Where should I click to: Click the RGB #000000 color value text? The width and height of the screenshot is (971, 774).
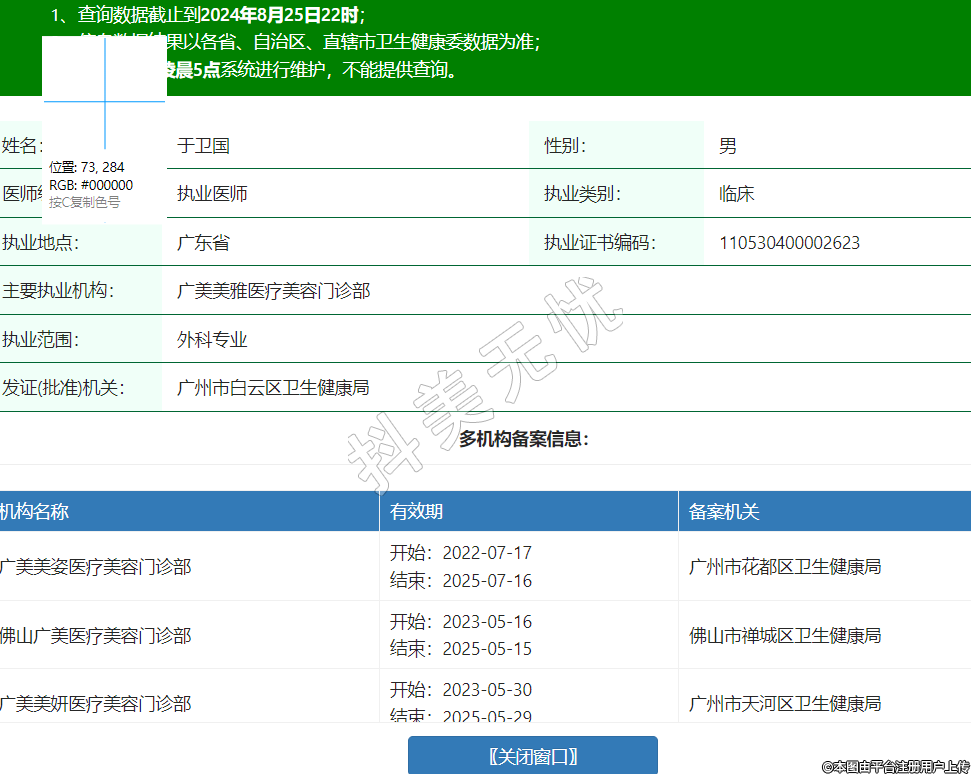[91, 185]
